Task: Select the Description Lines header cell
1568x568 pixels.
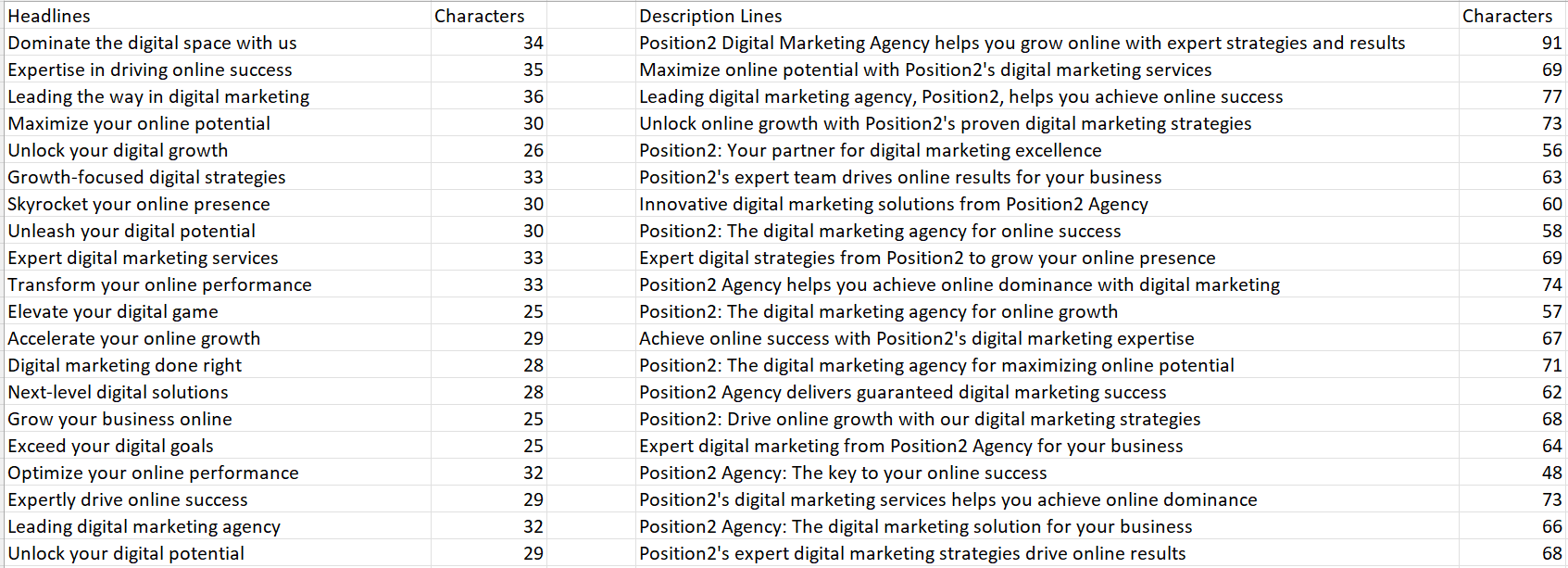Action: [1047, 16]
